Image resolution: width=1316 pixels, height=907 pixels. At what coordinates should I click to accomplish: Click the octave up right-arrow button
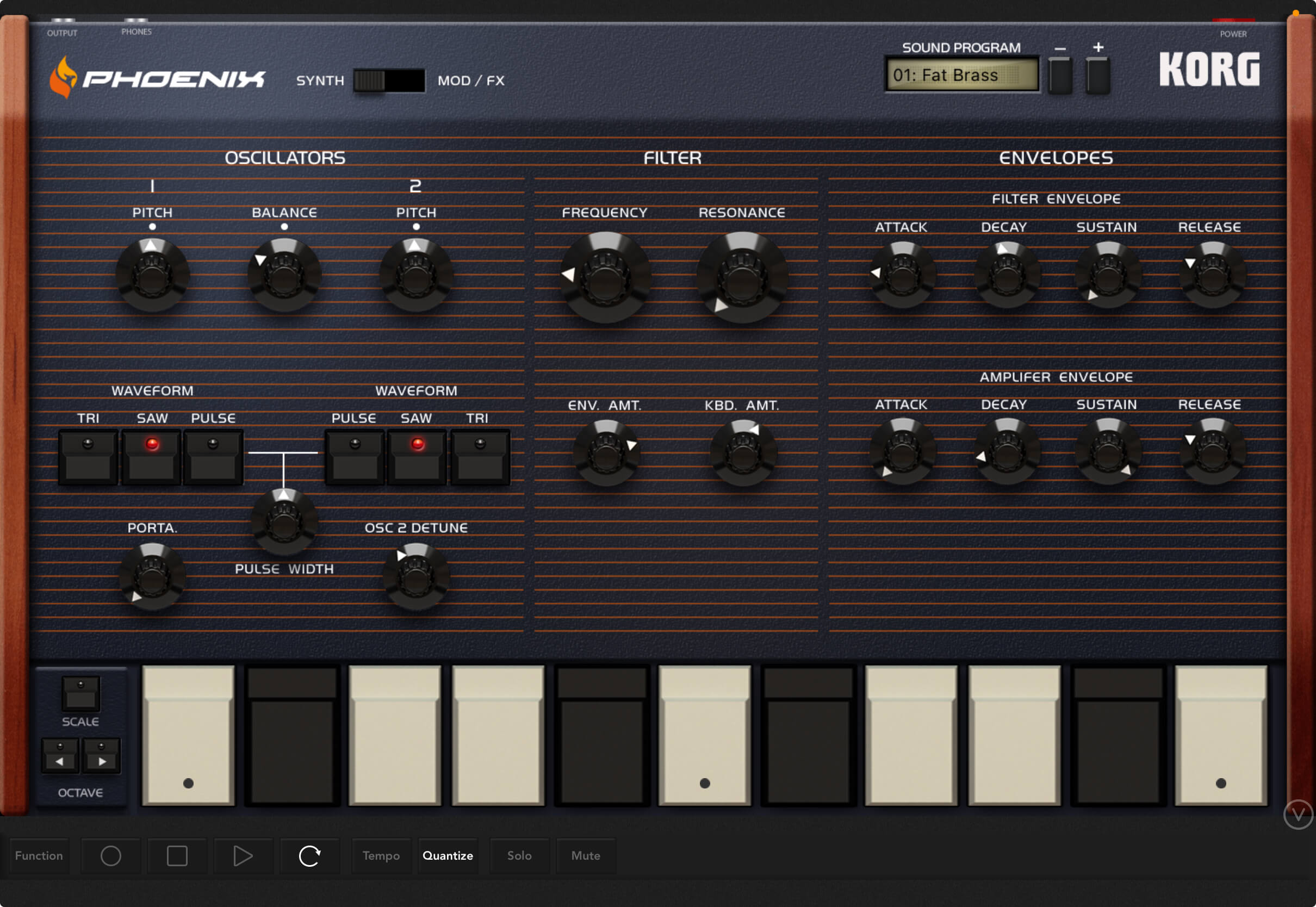(102, 756)
